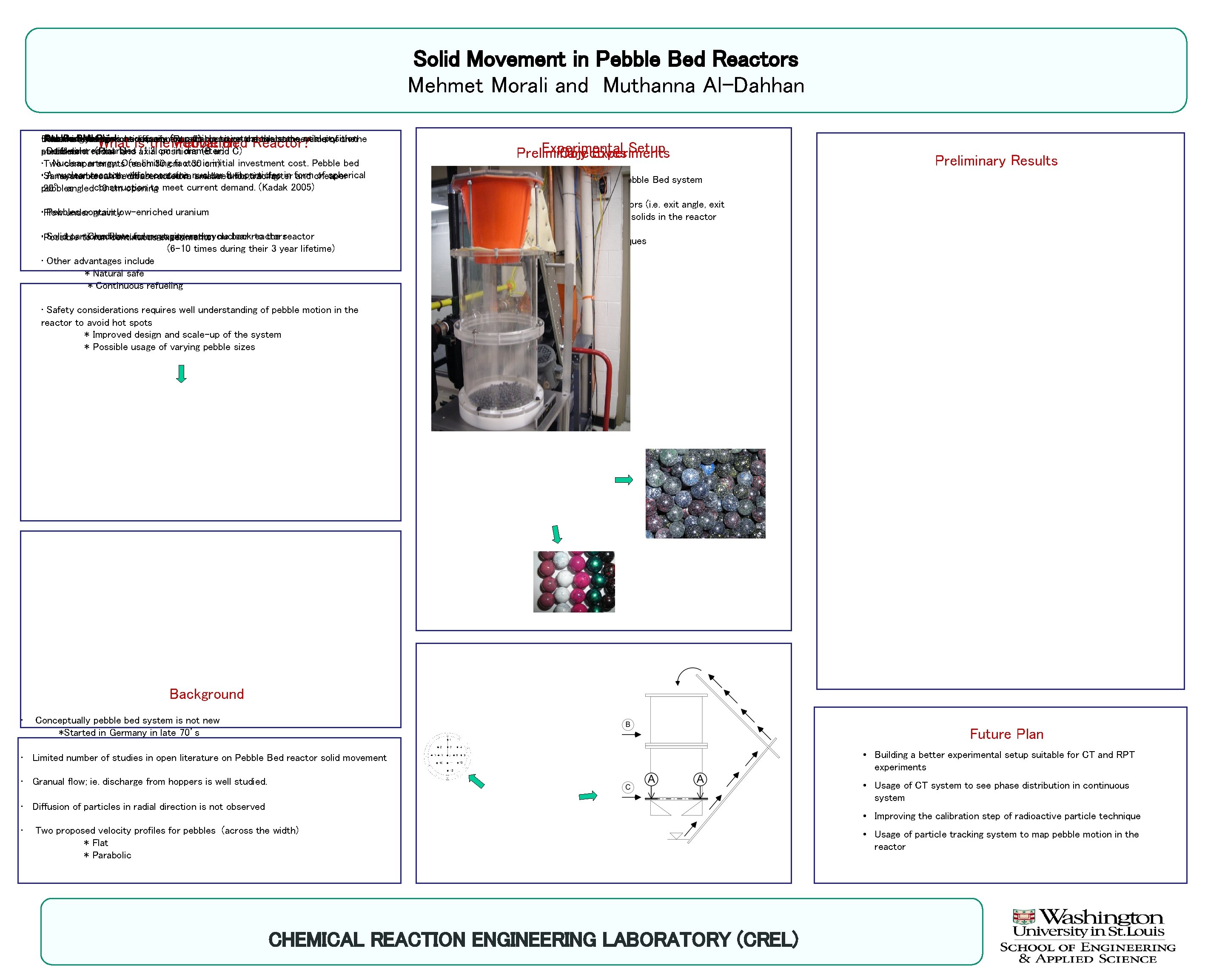
Task: Click '* Improved design and scale-up of the system'
Action: 182,335
